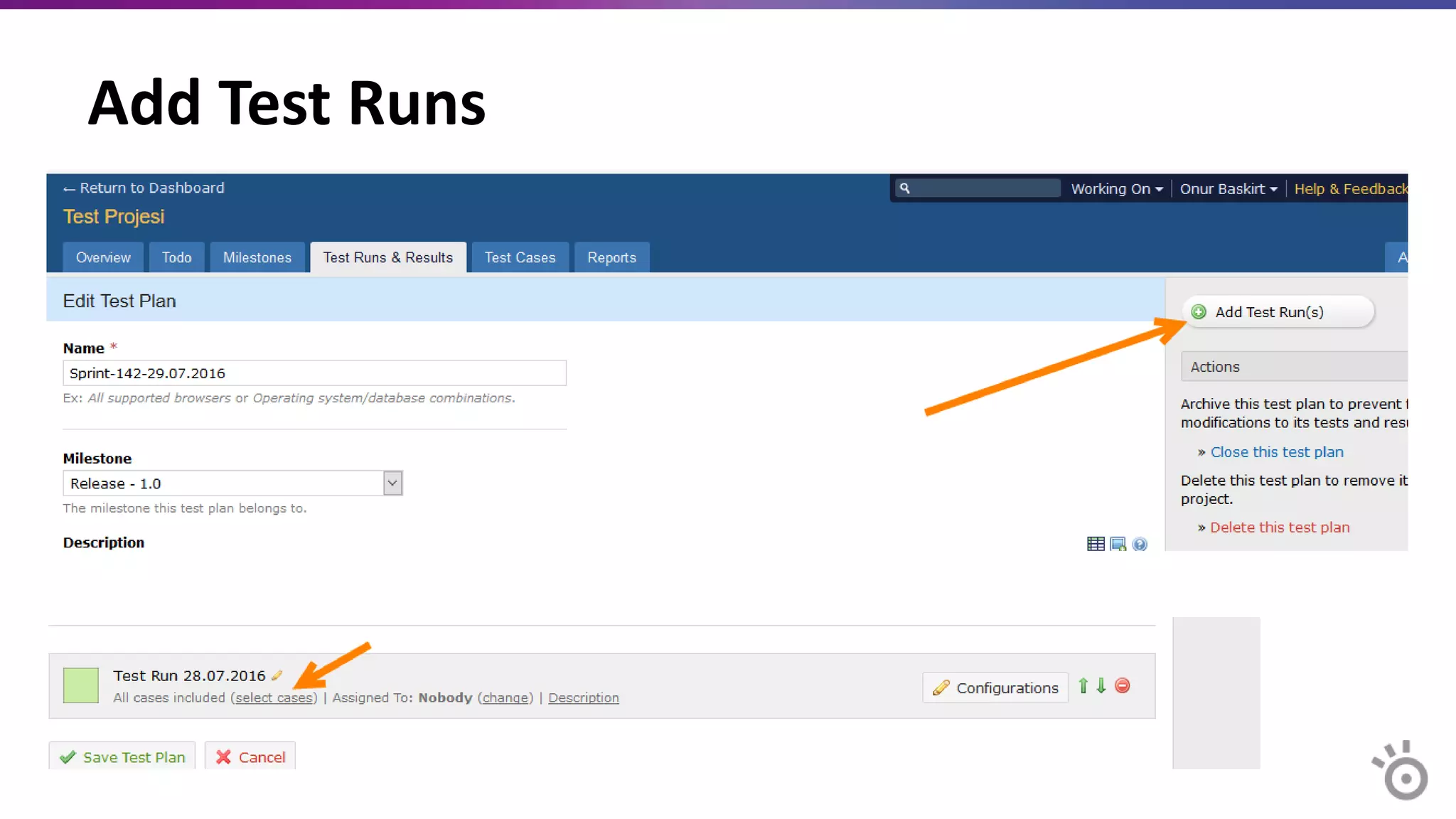This screenshot has height=819, width=1456.
Task: Insert table icon in Description toolbar
Action: coord(1096,544)
